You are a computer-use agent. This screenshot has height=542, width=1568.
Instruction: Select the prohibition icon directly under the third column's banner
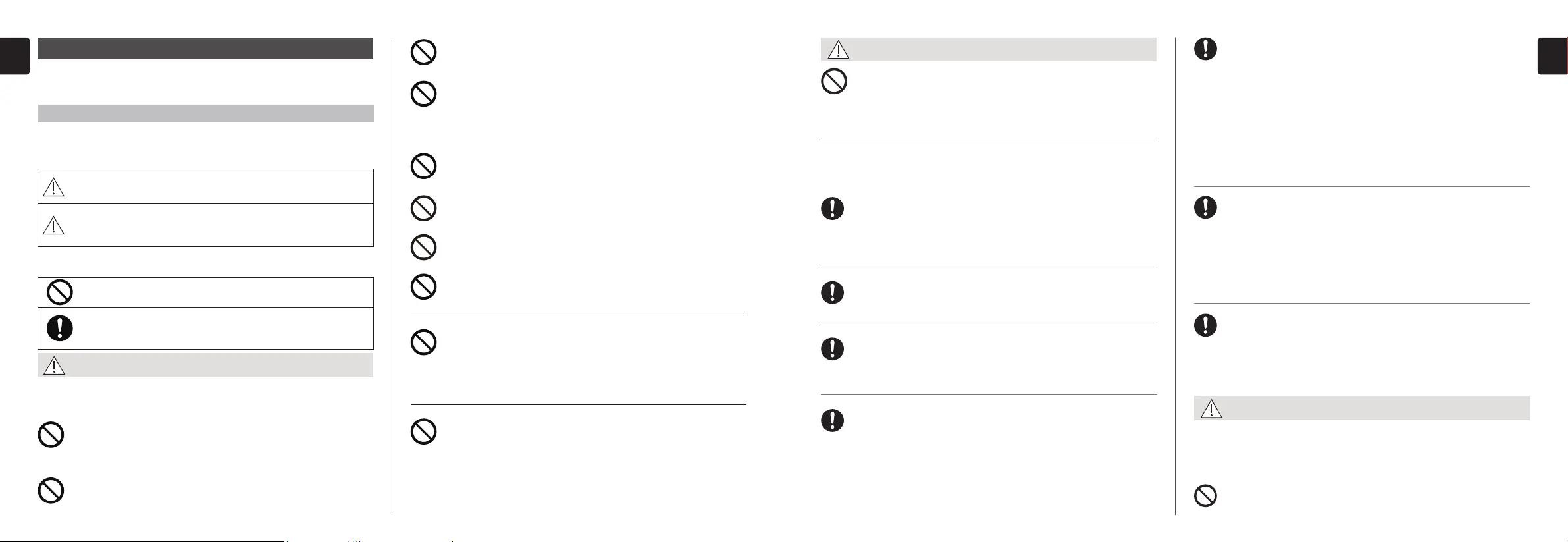click(x=833, y=82)
